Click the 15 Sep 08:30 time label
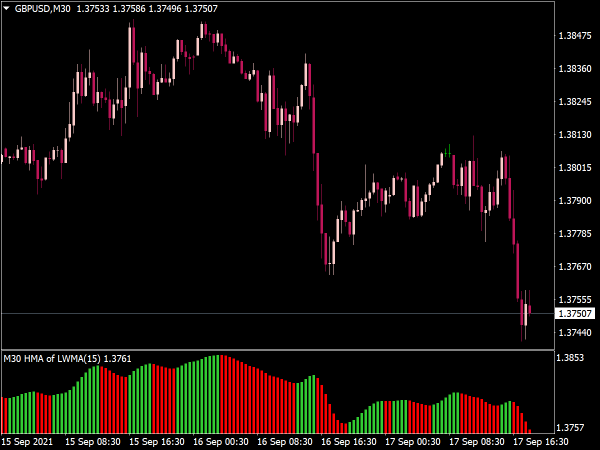This screenshot has height=450, width=600. [x=93, y=442]
